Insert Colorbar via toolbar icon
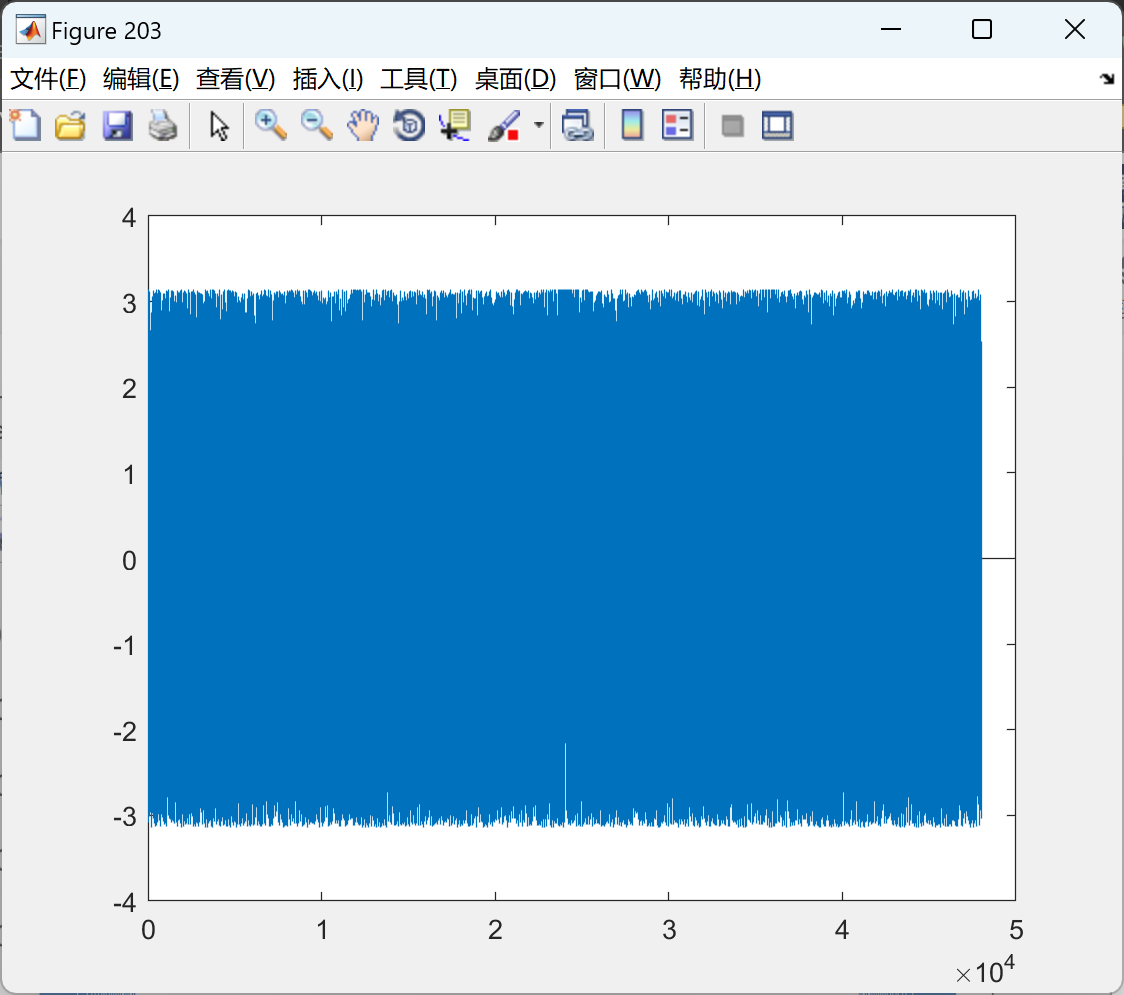Screen dimensions: 1124x995 [632, 125]
